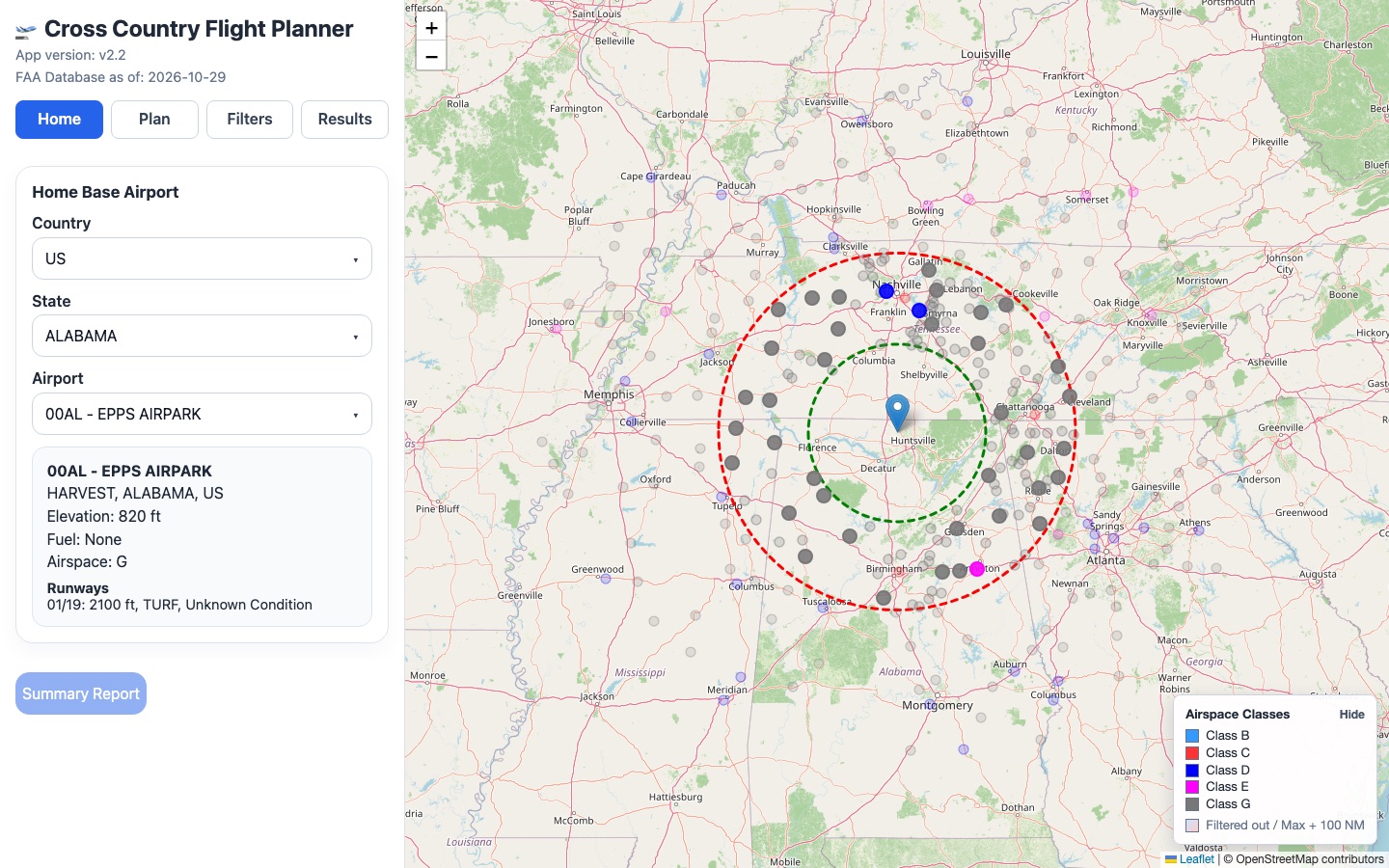Click the blue home base map pin

[897, 413]
